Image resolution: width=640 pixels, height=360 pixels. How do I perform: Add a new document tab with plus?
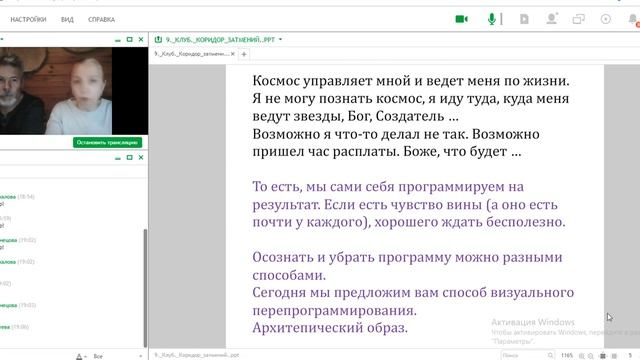[x=244, y=54]
